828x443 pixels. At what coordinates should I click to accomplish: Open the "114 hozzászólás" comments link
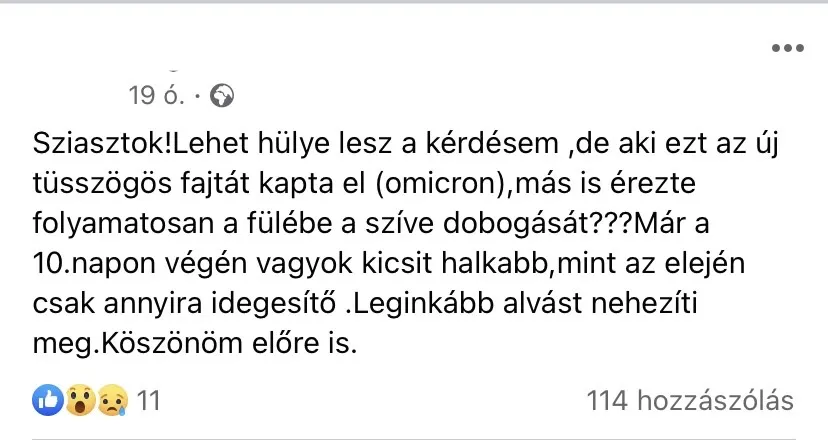pyautogui.click(x=692, y=402)
